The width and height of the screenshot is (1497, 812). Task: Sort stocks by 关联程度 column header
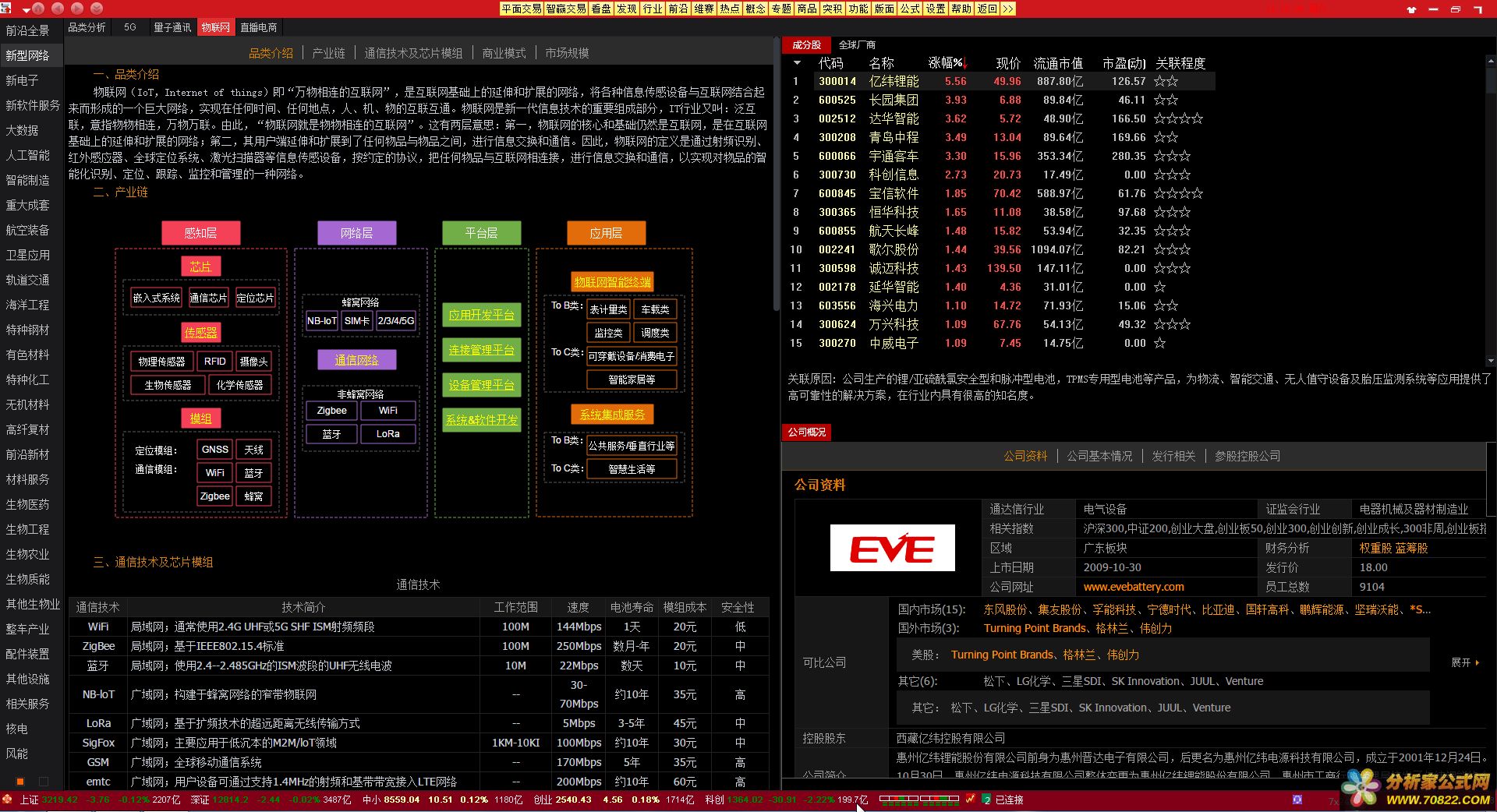tap(1180, 63)
